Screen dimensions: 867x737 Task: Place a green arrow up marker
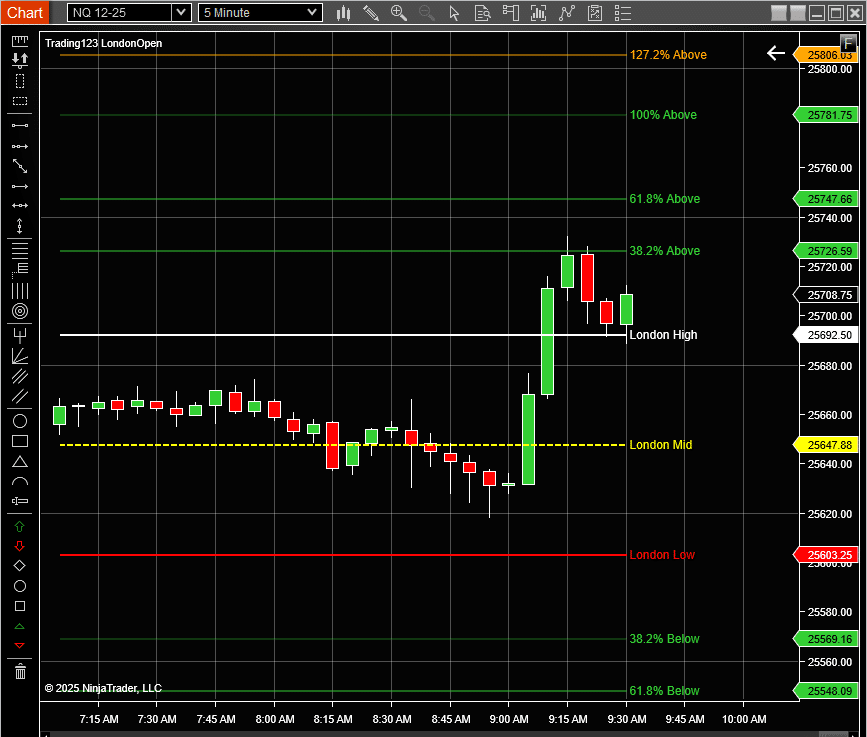tap(20, 526)
